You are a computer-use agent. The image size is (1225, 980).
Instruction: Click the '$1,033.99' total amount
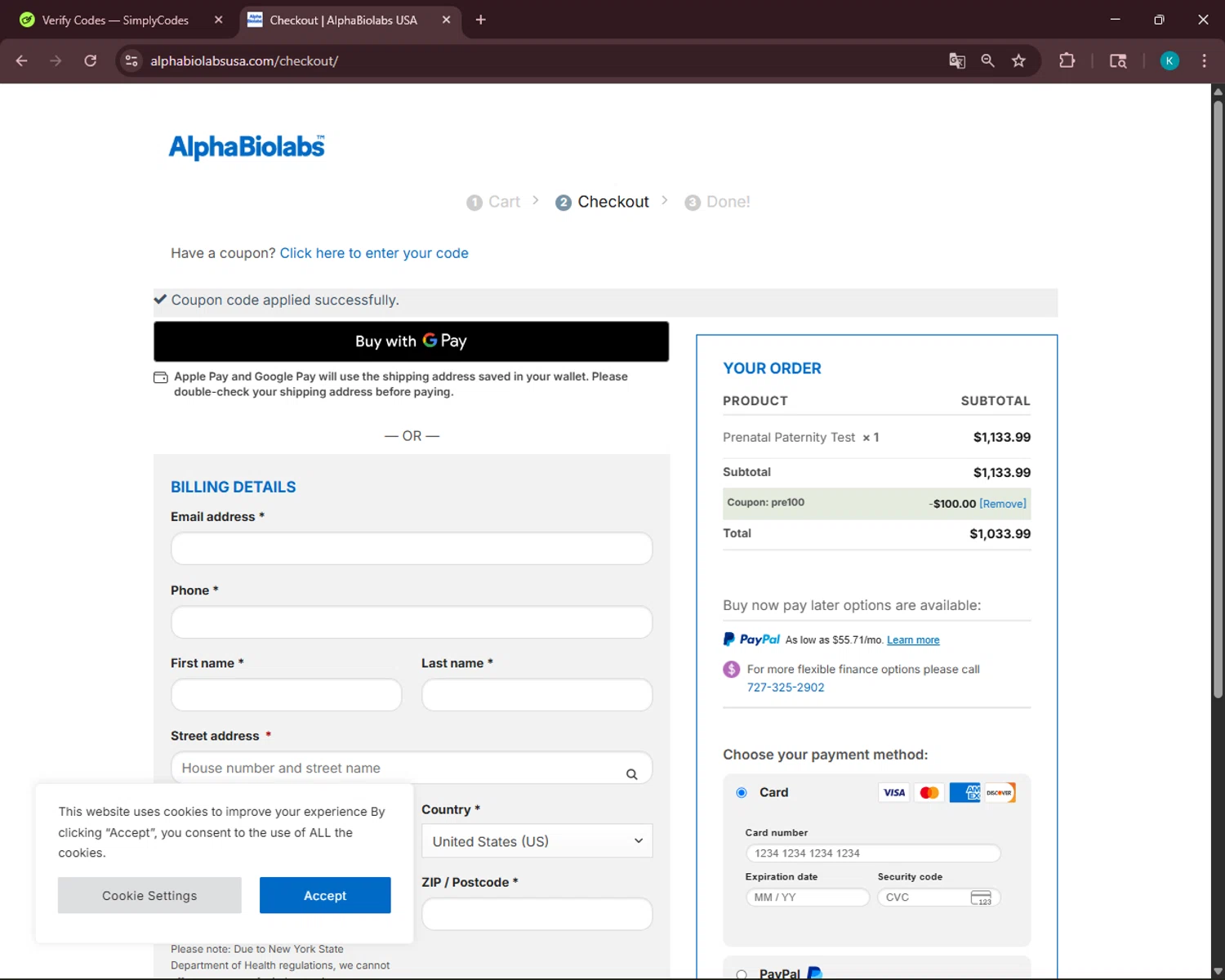tap(1000, 534)
